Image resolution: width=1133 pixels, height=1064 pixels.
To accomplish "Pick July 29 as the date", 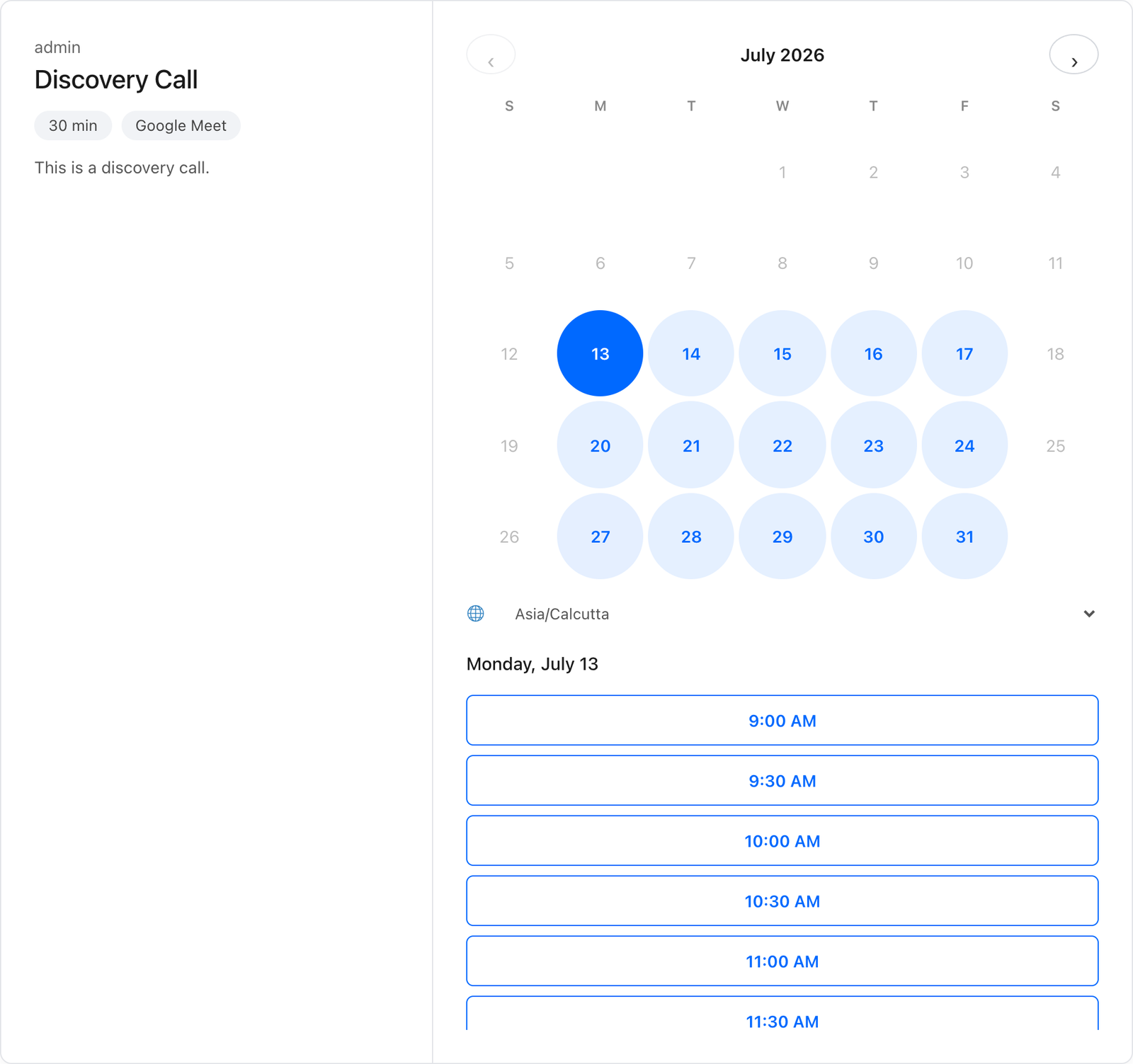I will (782, 536).
